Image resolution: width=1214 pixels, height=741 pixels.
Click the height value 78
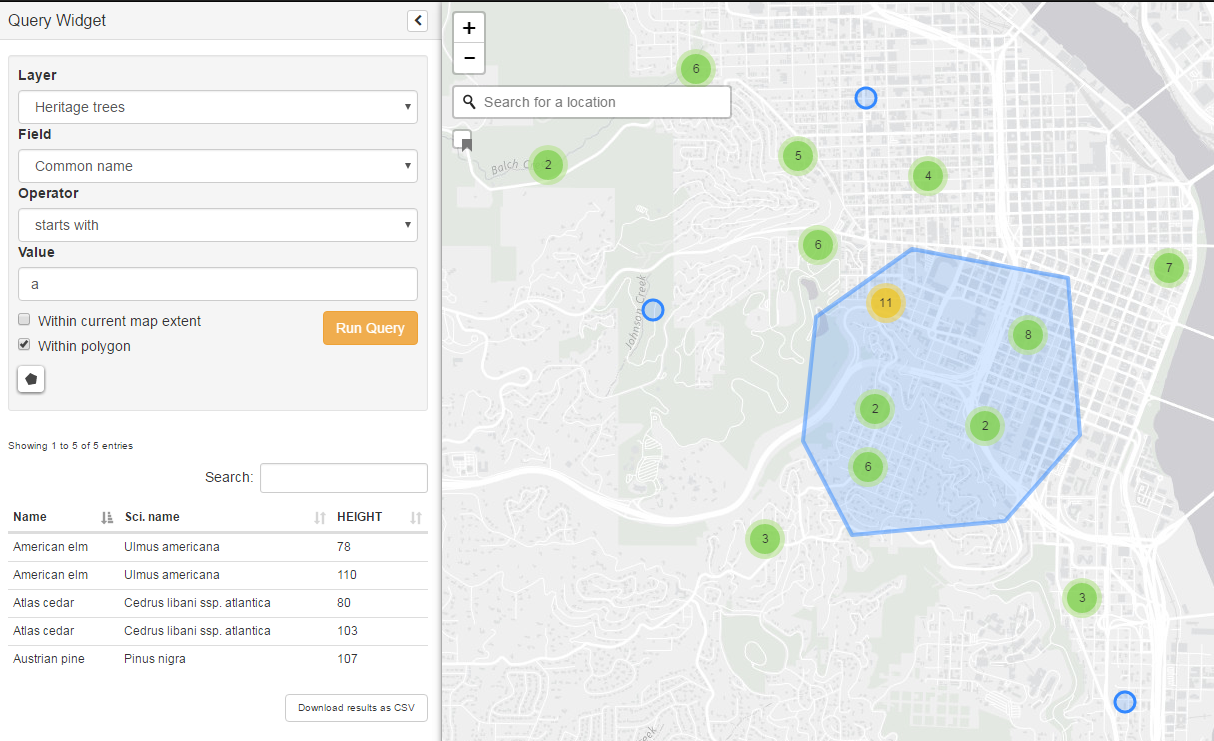pos(344,547)
